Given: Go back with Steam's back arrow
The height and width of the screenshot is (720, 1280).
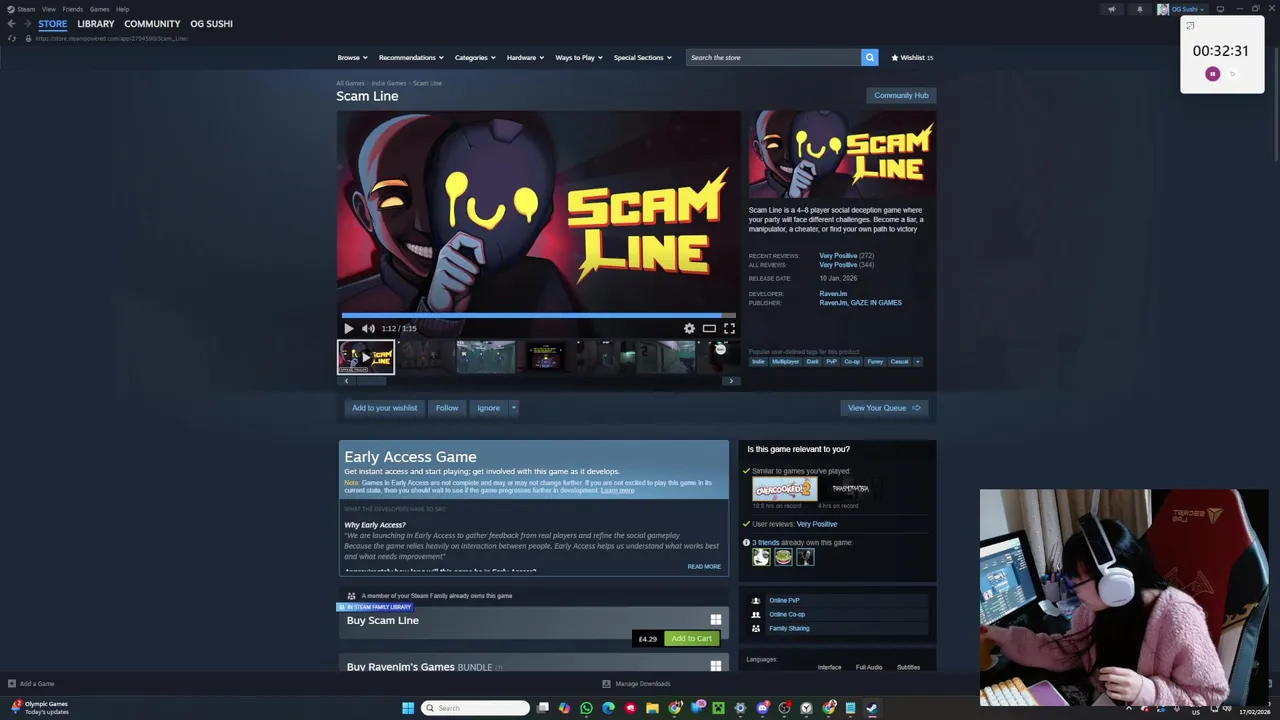Looking at the screenshot, I should (x=11, y=24).
